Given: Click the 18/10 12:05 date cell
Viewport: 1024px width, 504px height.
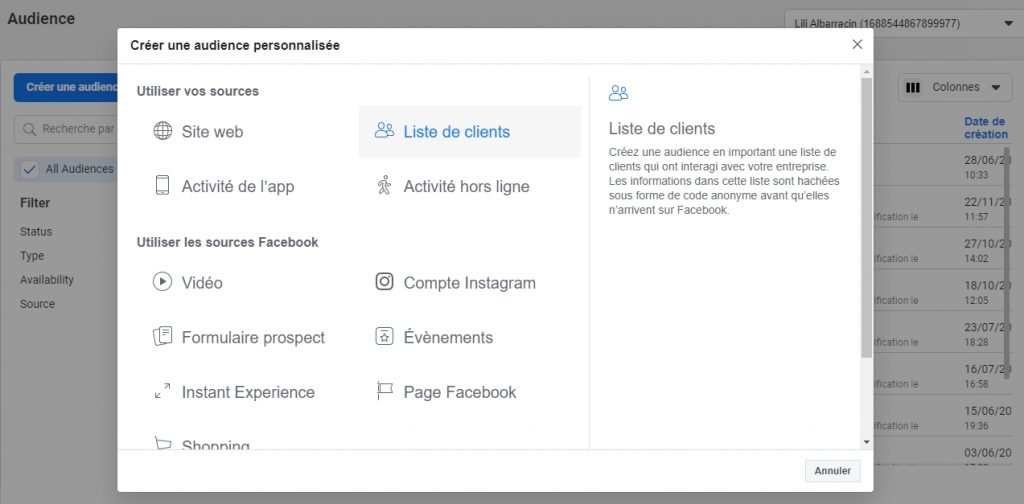Looking at the screenshot, I should point(985,292).
